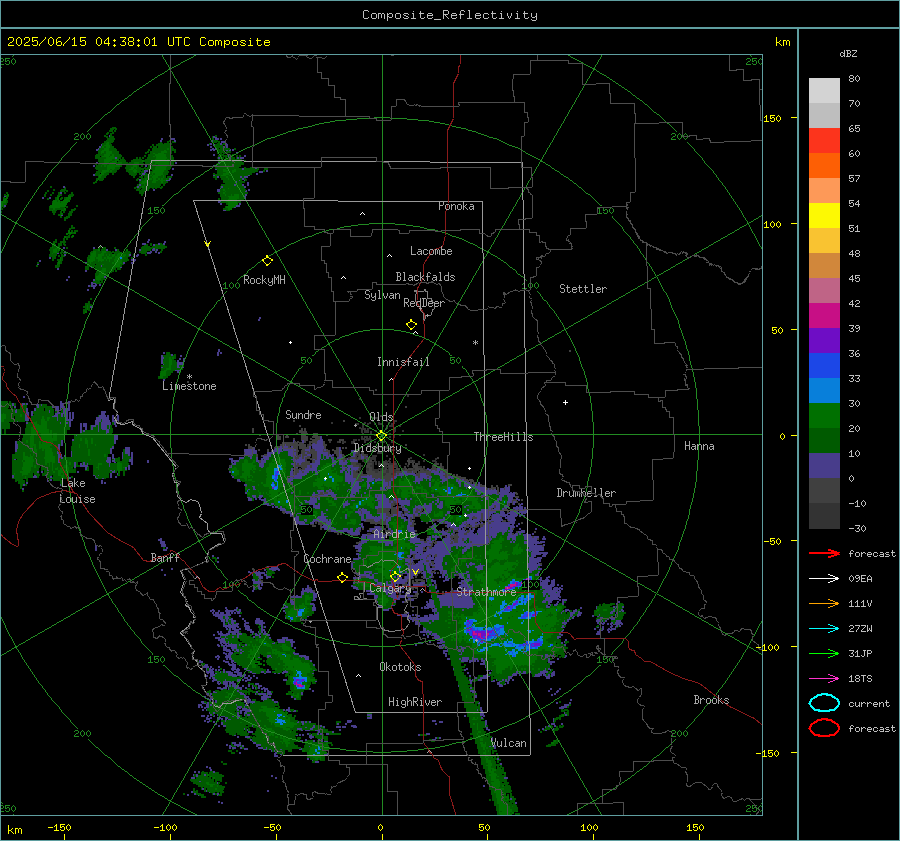Click the Lacombe label
The image size is (900, 841).
click(431, 251)
